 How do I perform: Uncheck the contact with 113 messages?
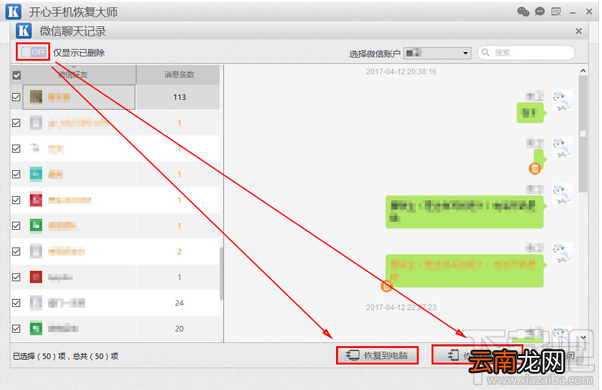(x=16, y=97)
